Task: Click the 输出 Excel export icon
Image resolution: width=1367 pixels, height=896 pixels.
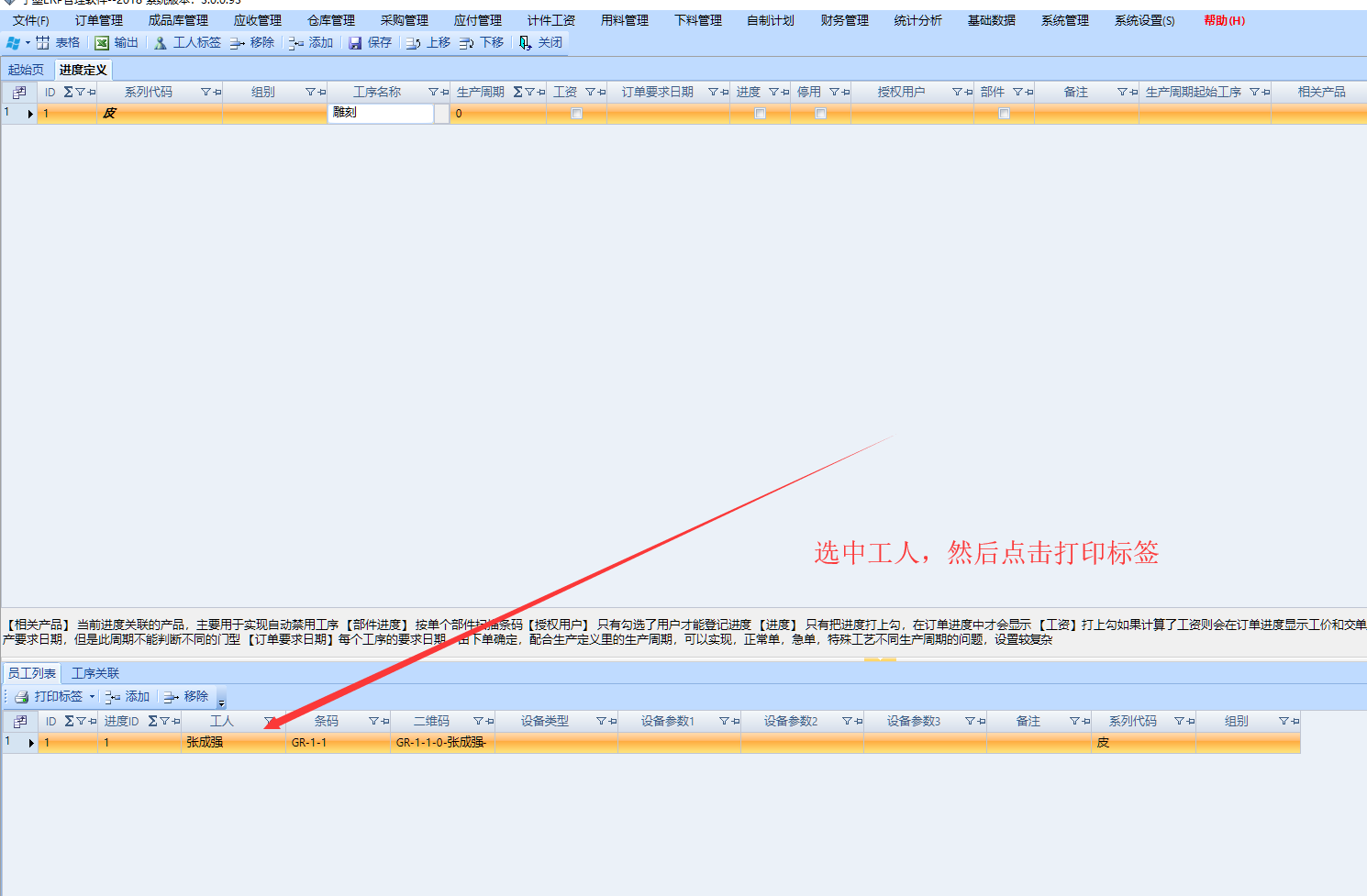Action: point(103,43)
